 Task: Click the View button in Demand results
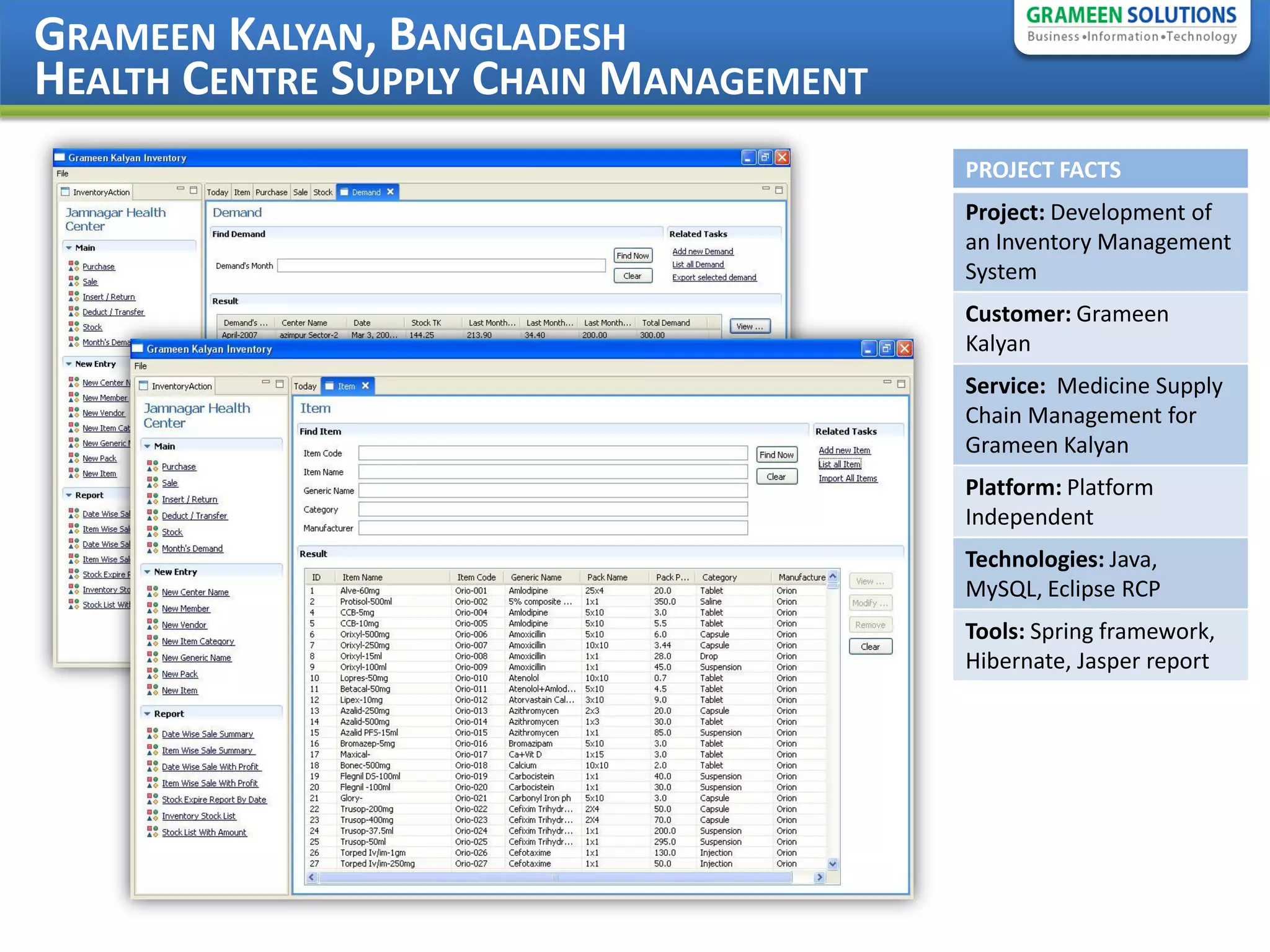click(x=750, y=327)
